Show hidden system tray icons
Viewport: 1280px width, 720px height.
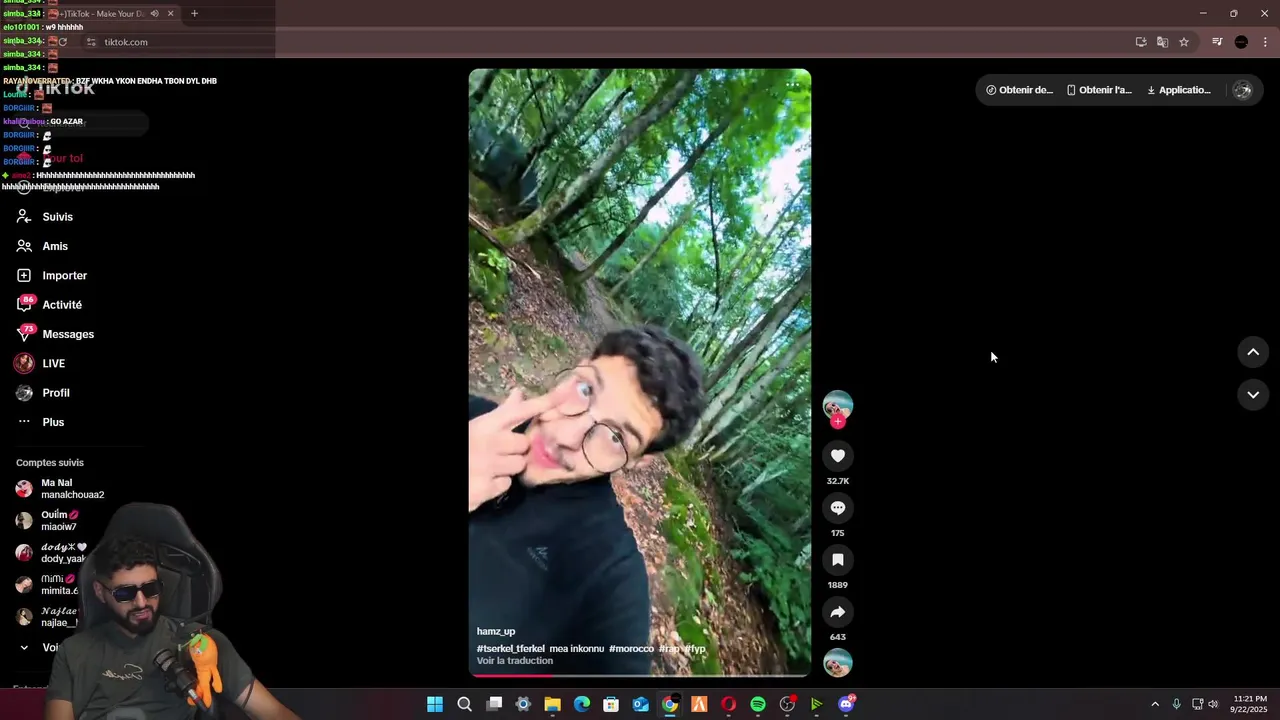[x=1155, y=705]
